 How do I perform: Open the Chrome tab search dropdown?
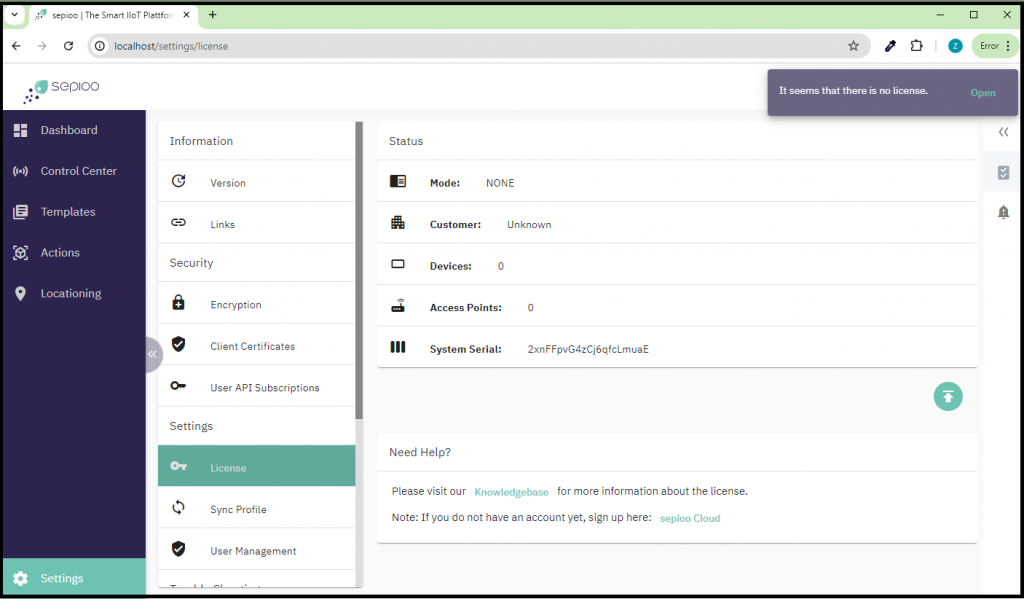(15, 15)
